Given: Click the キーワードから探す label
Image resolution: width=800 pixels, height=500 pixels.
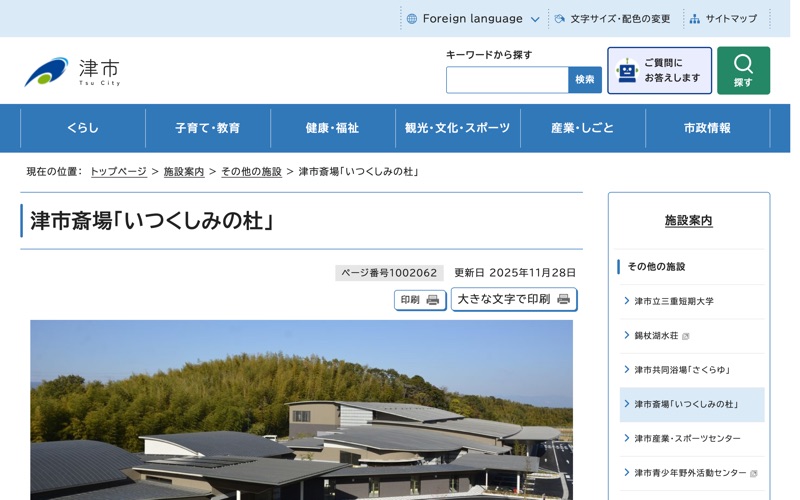Looking at the screenshot, I should point(489,55).
